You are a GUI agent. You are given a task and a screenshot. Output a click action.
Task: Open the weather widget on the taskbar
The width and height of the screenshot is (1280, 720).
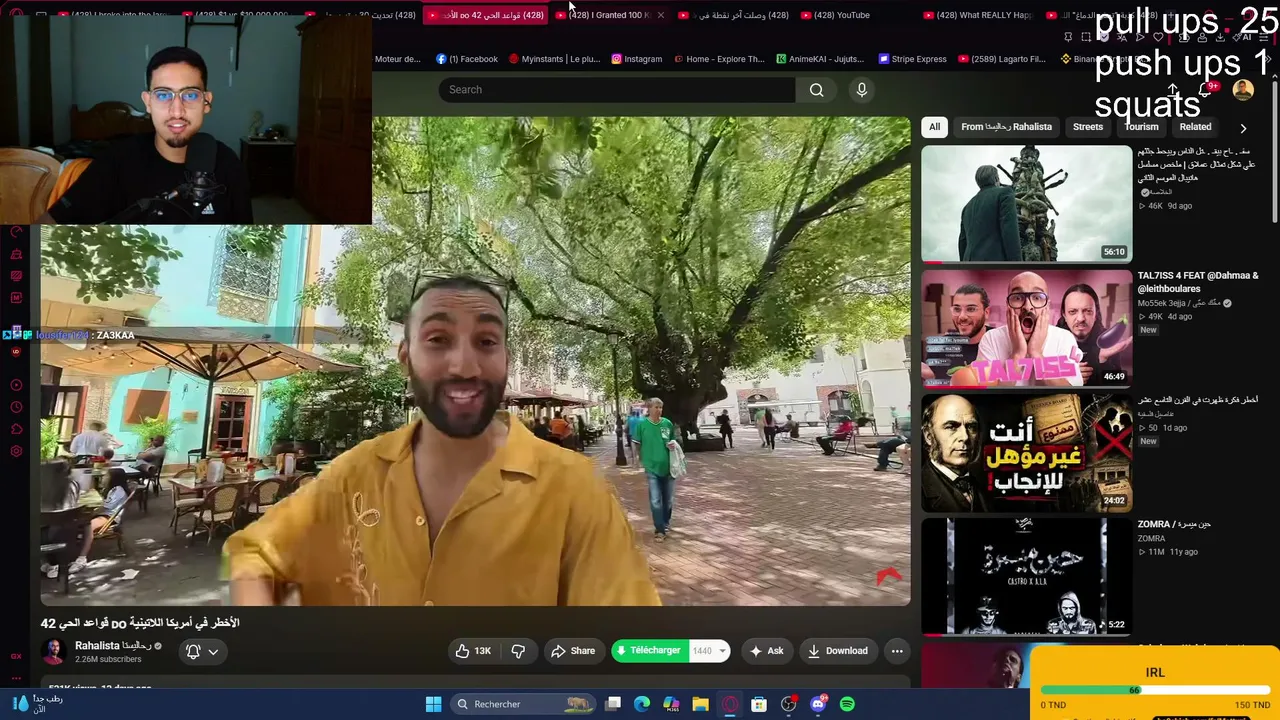coord(38,704)
